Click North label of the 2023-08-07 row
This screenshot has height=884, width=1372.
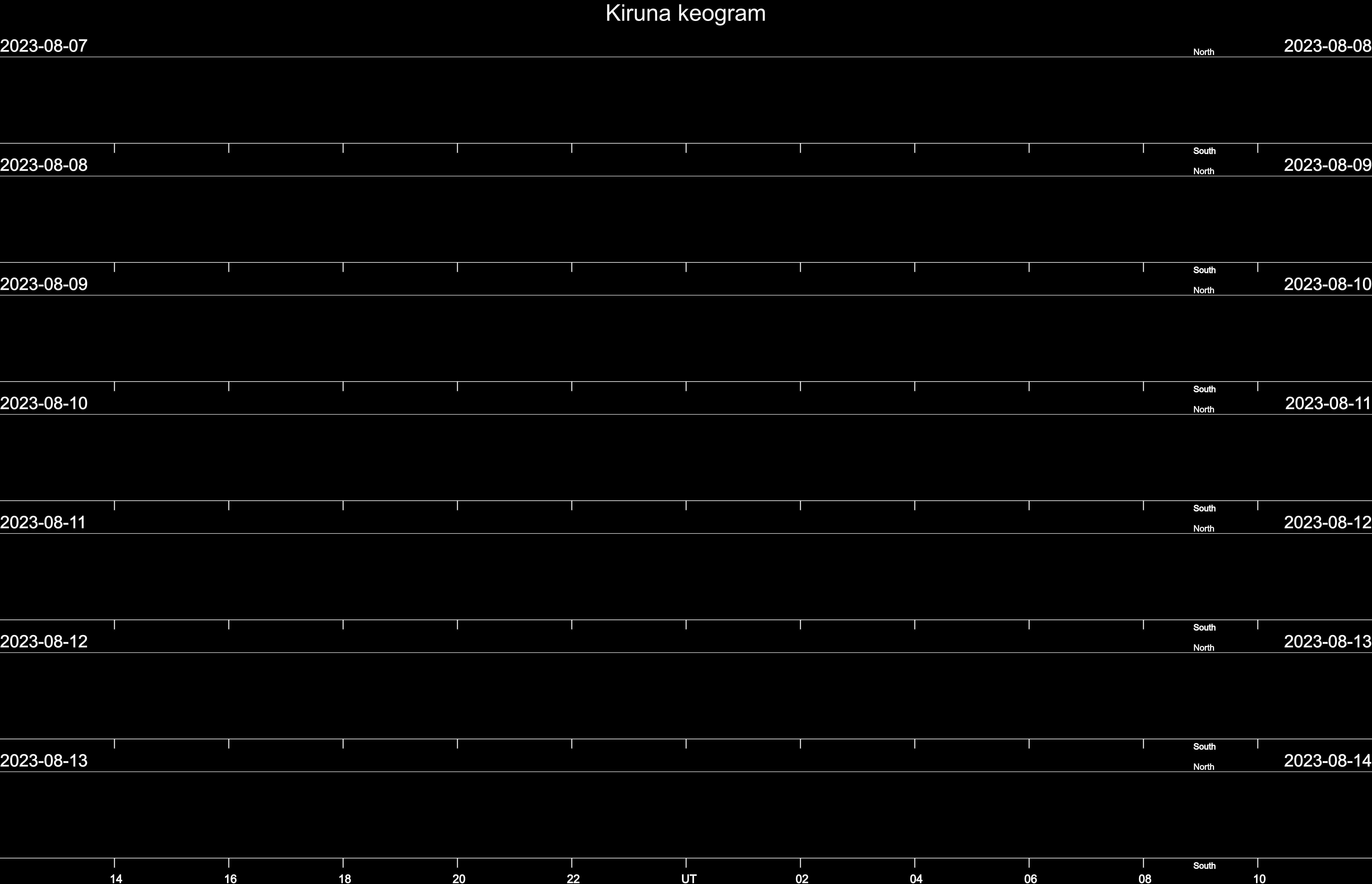[x=1203, y=52]
